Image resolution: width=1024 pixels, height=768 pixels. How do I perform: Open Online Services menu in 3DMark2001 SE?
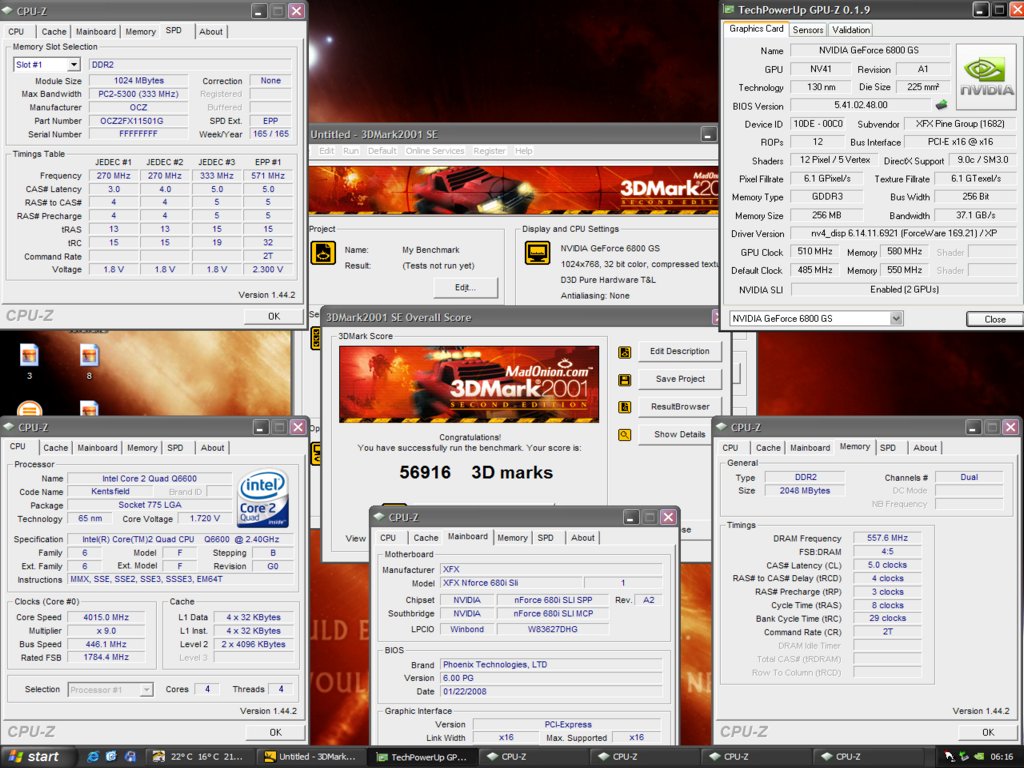[x=435, y=151]
